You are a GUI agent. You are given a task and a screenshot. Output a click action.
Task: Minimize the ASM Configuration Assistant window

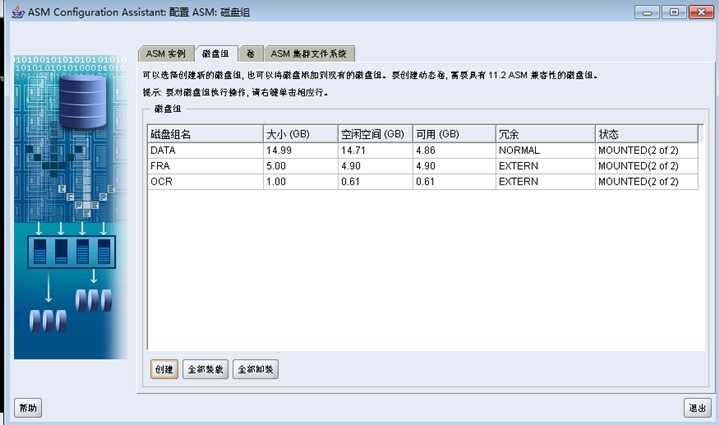point(647,12)
